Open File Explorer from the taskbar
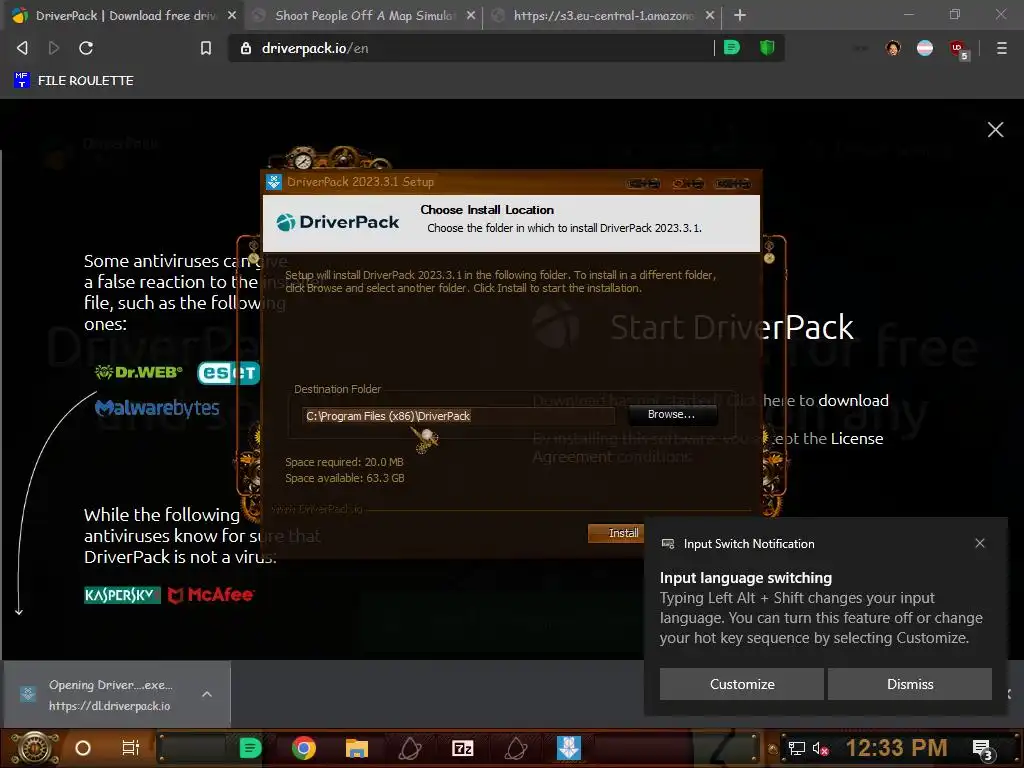The width and height of the screenshot is (1024, 768). [357, 748]
